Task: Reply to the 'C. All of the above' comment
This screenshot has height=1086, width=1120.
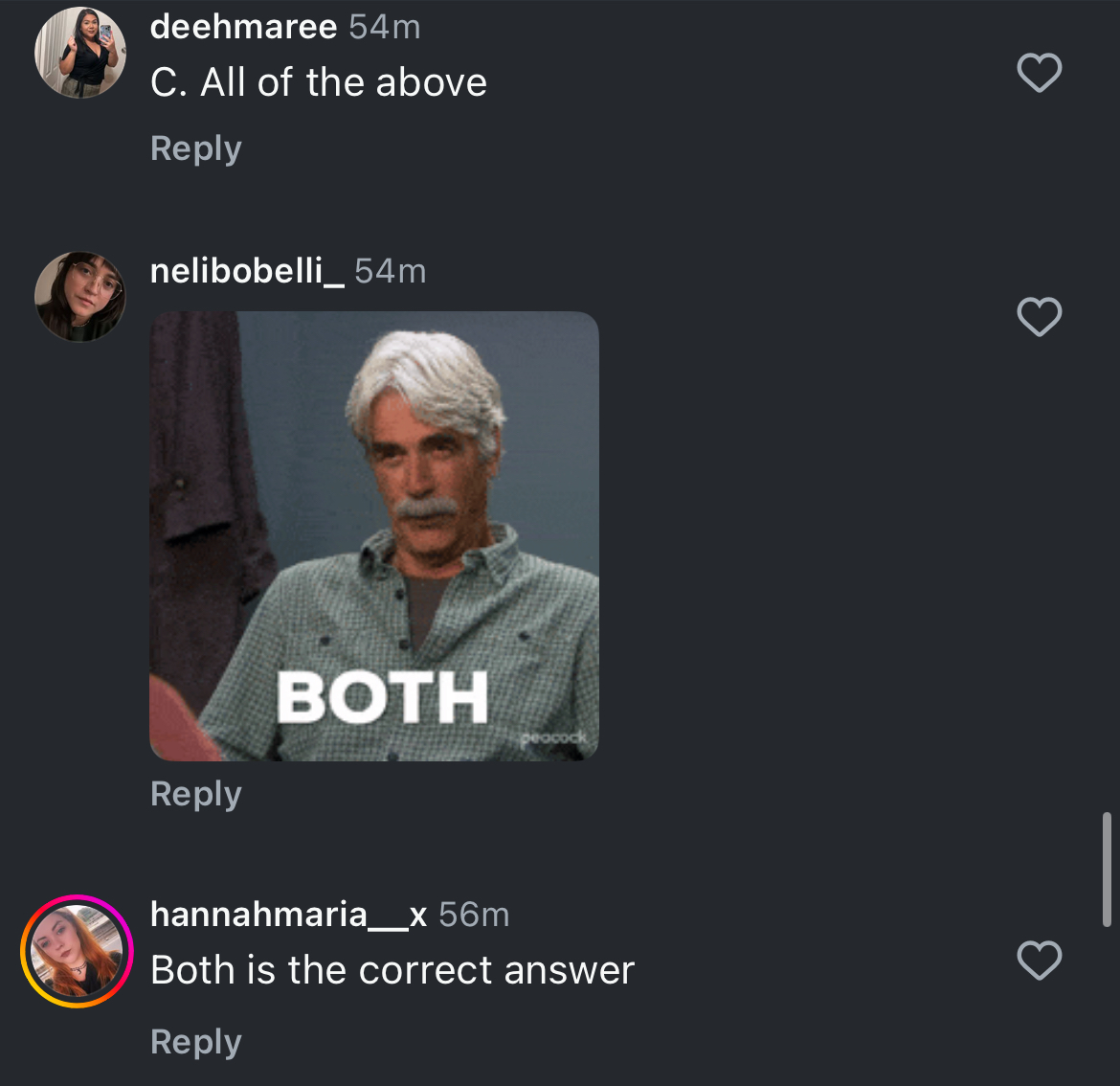Action: tap(195, 148)
